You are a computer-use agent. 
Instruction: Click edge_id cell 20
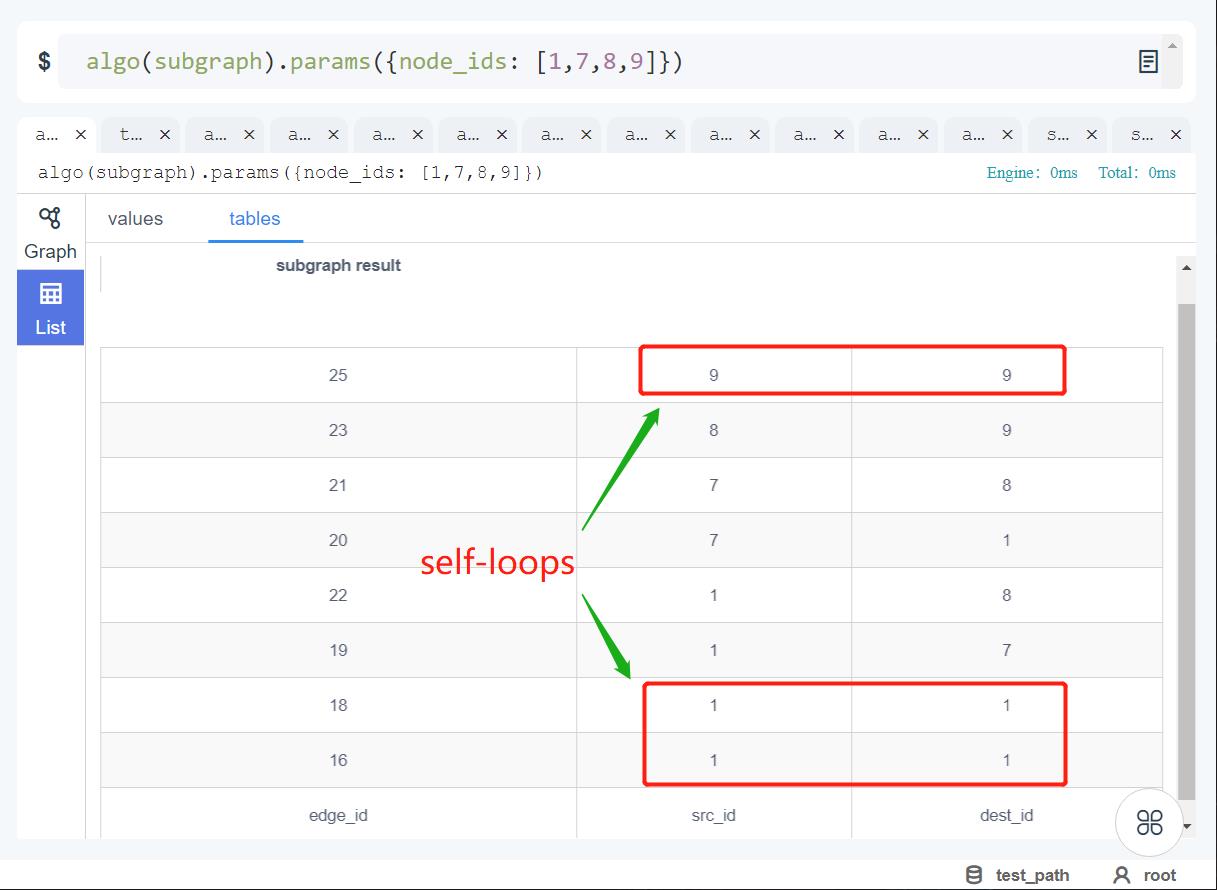pyautogui.click(x=338, y=540)
